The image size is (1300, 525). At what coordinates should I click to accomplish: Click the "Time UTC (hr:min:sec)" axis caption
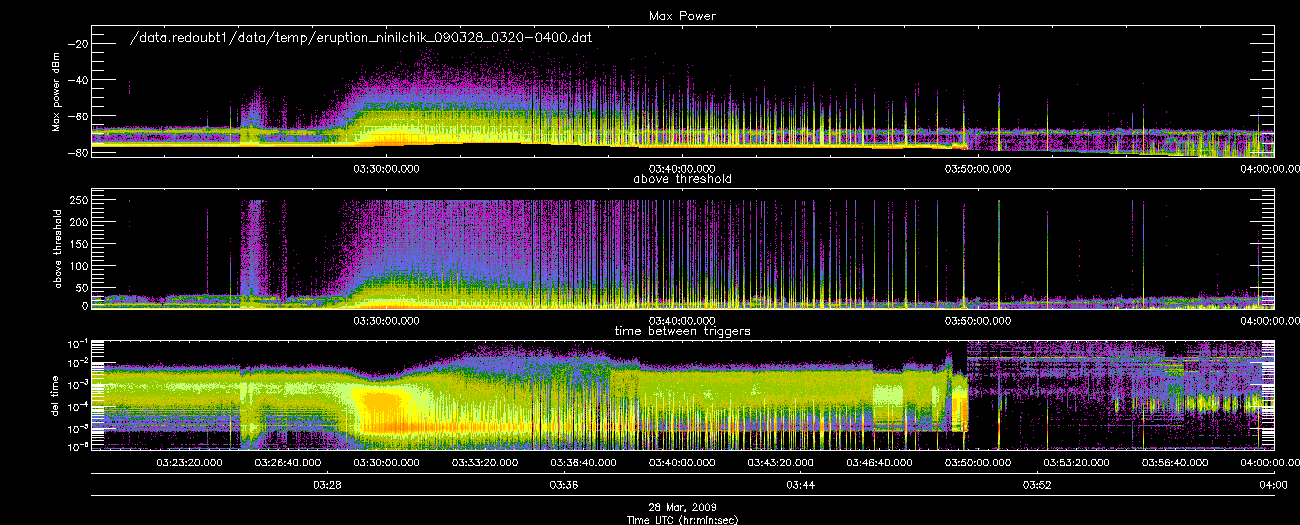(683, 519)
